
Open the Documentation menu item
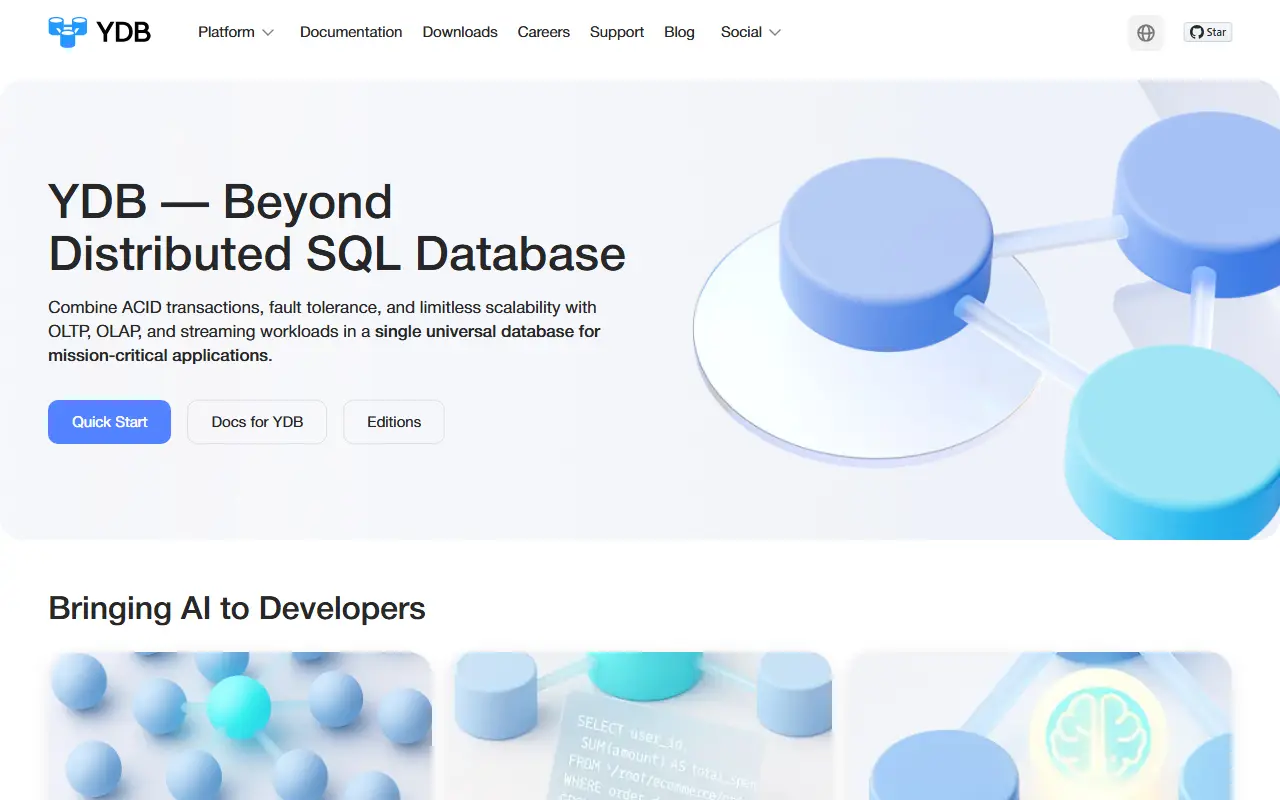pos(351,32)
